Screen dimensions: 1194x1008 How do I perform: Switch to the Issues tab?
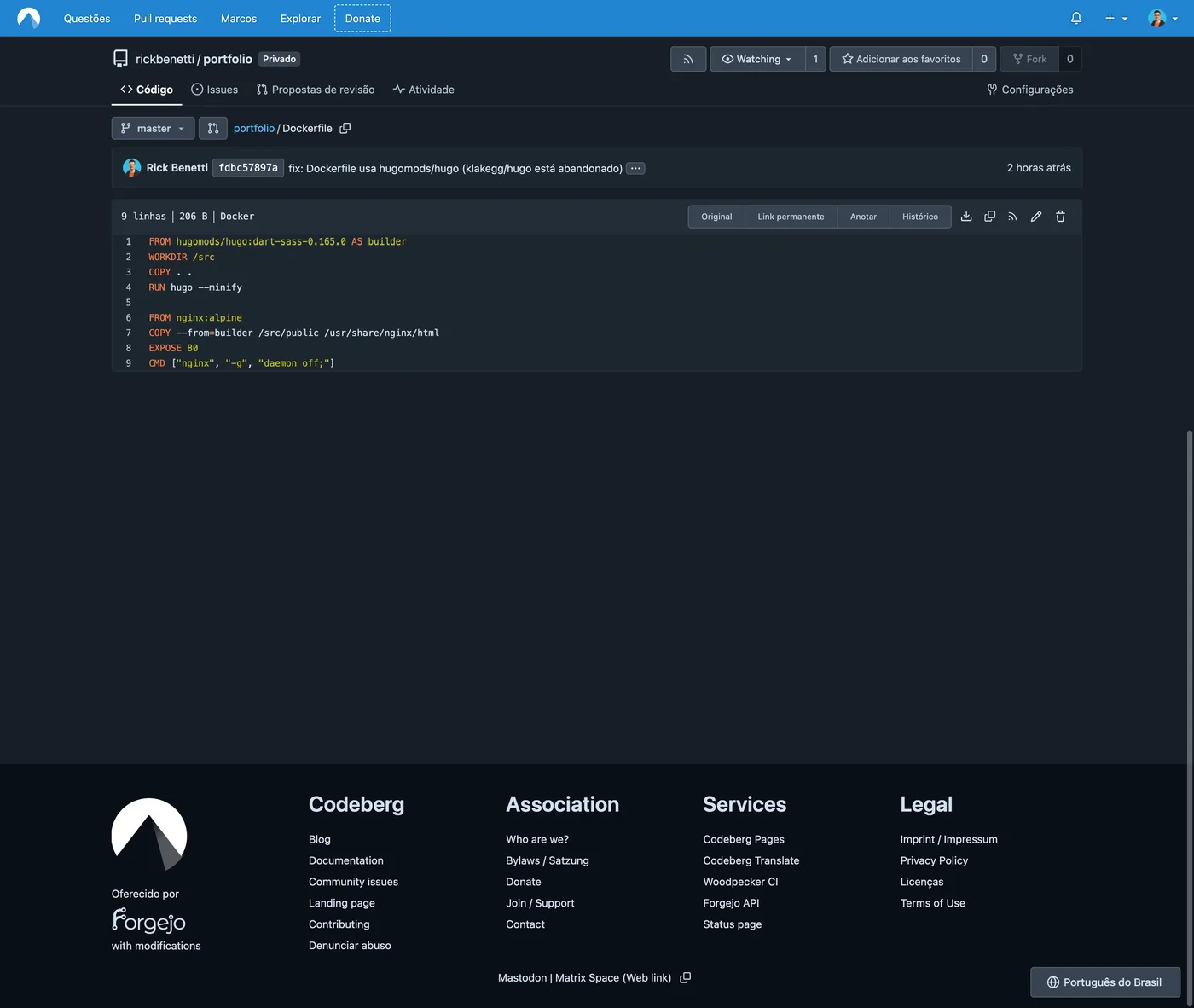[215, 90]
